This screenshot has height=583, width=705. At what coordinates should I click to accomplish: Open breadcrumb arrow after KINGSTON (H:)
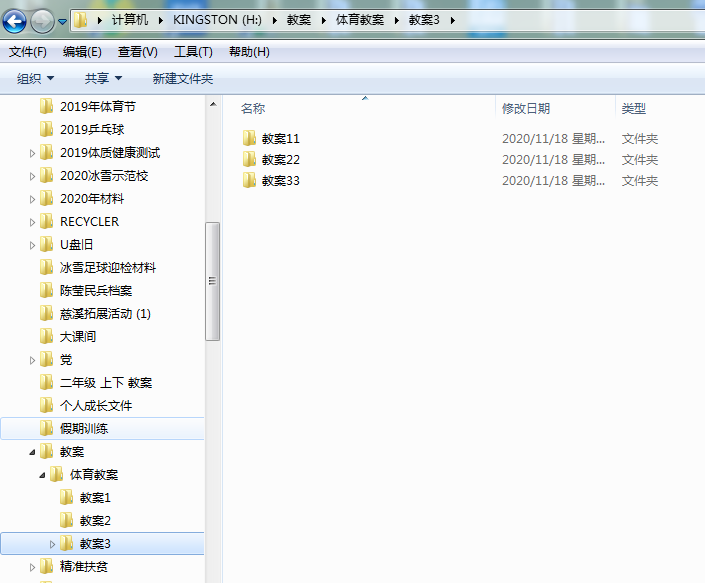pos(274,20)
